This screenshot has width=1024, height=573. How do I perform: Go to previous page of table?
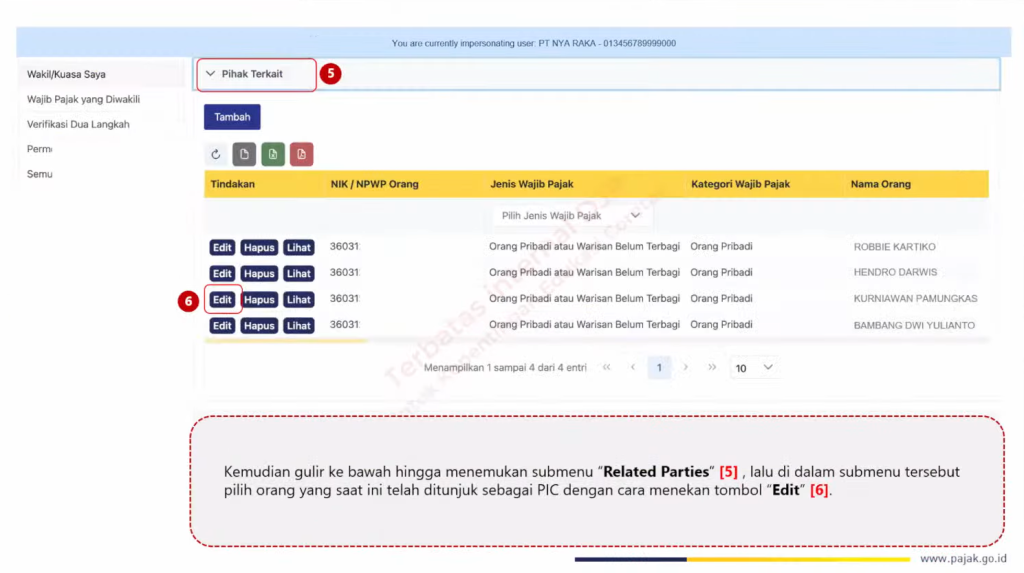point(632,368)
